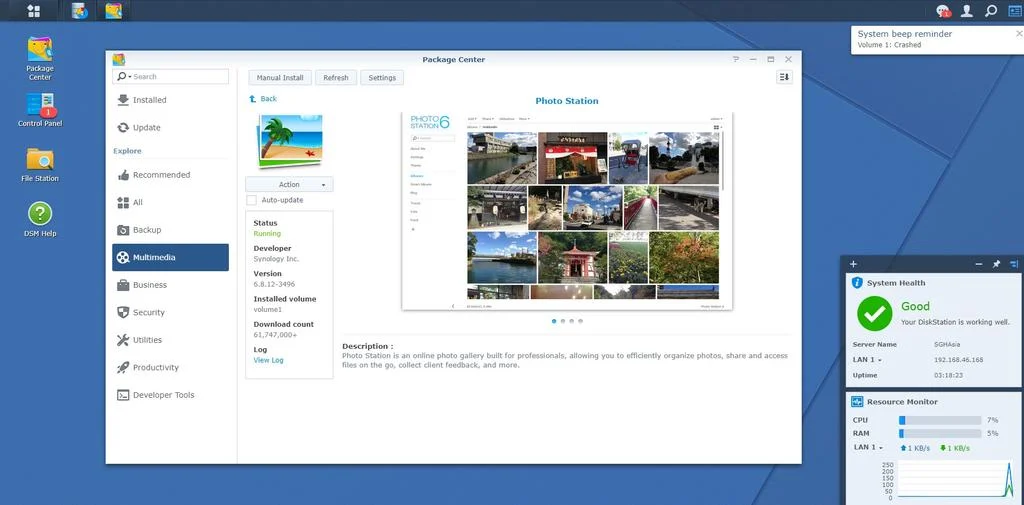Open the DSM main menu grid icon
1024x505 pixels.
(33, 10)
